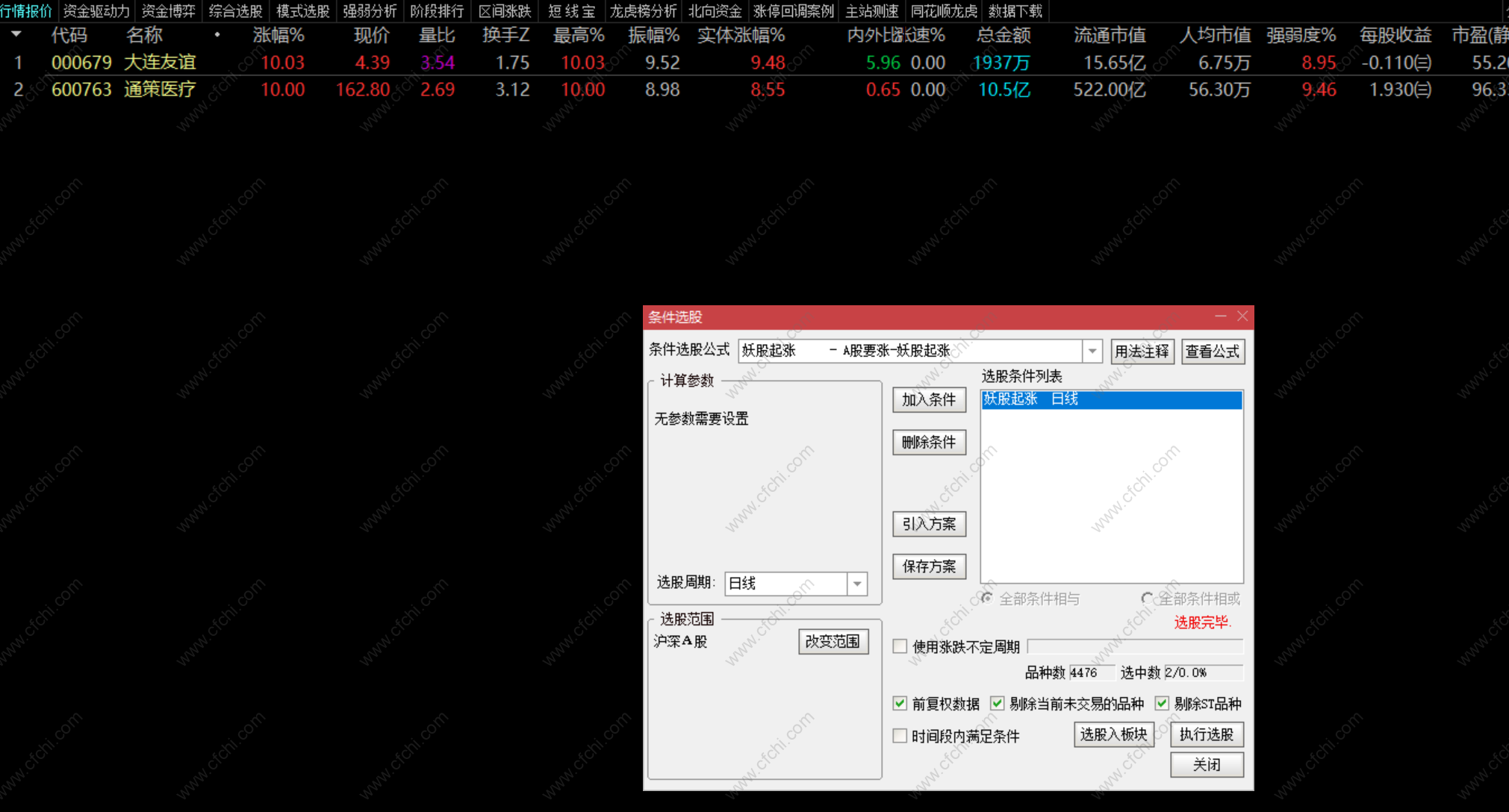Close the 条件选股 dialog via X
The width and height of the screenshot is (1509, 812).
point(1242,316)
